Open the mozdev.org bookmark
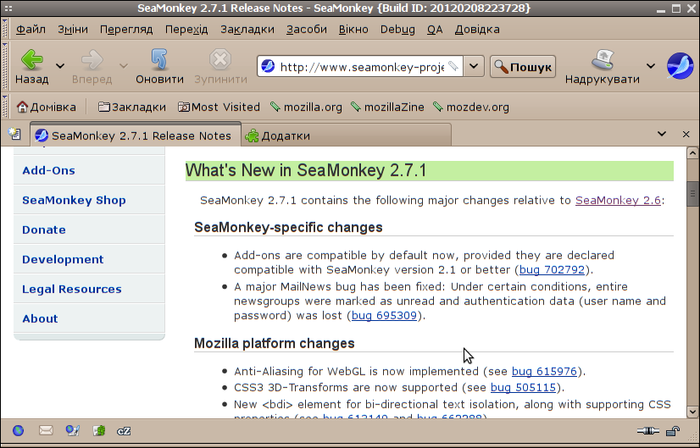Screen dimensions: 700x448 (471, 107)
